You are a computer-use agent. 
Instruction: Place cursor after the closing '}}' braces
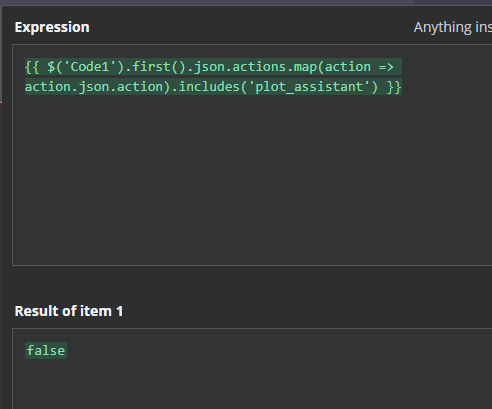[402, 87]
